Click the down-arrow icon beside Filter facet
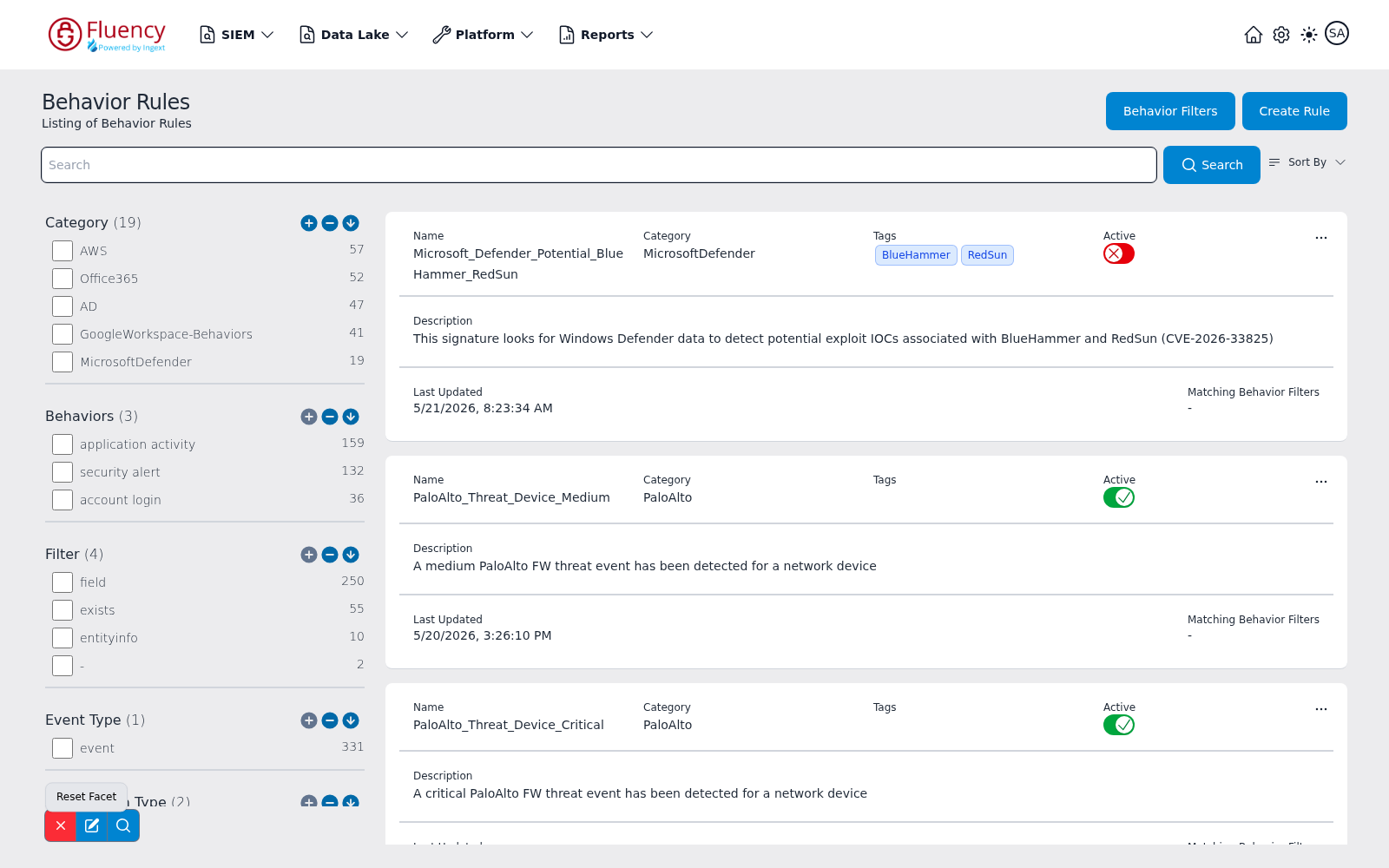Image resolution: width=1389 pixels, height=868 pixels. [x=351, y=555]
